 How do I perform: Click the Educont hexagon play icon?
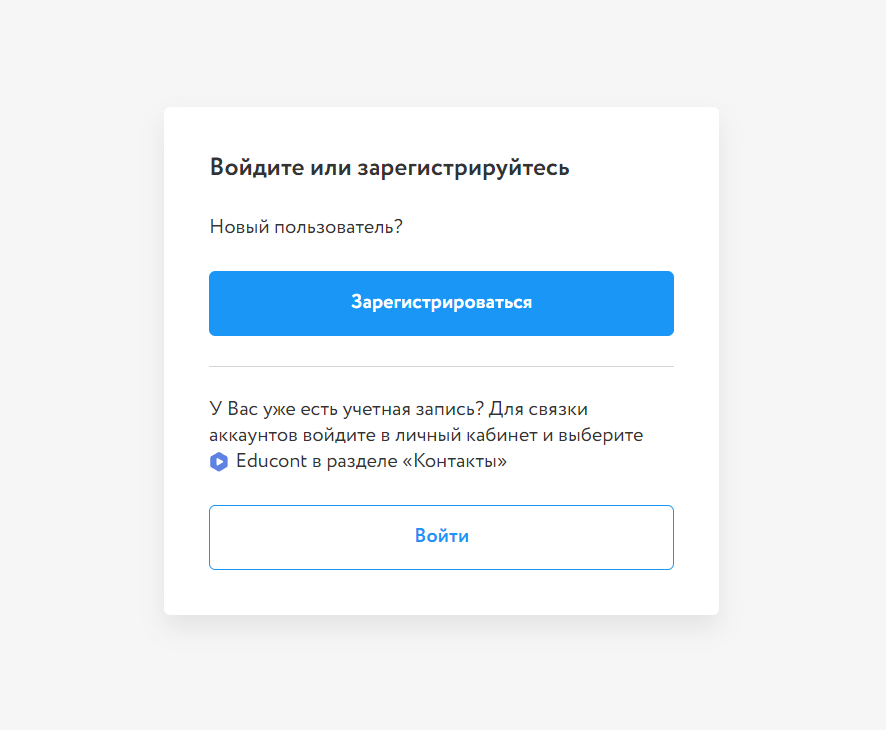(219, 462)
